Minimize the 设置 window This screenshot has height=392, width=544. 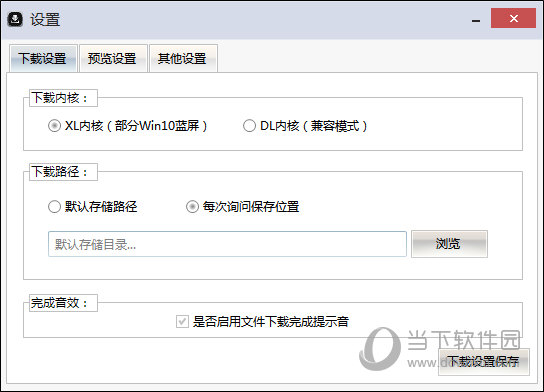476,20
